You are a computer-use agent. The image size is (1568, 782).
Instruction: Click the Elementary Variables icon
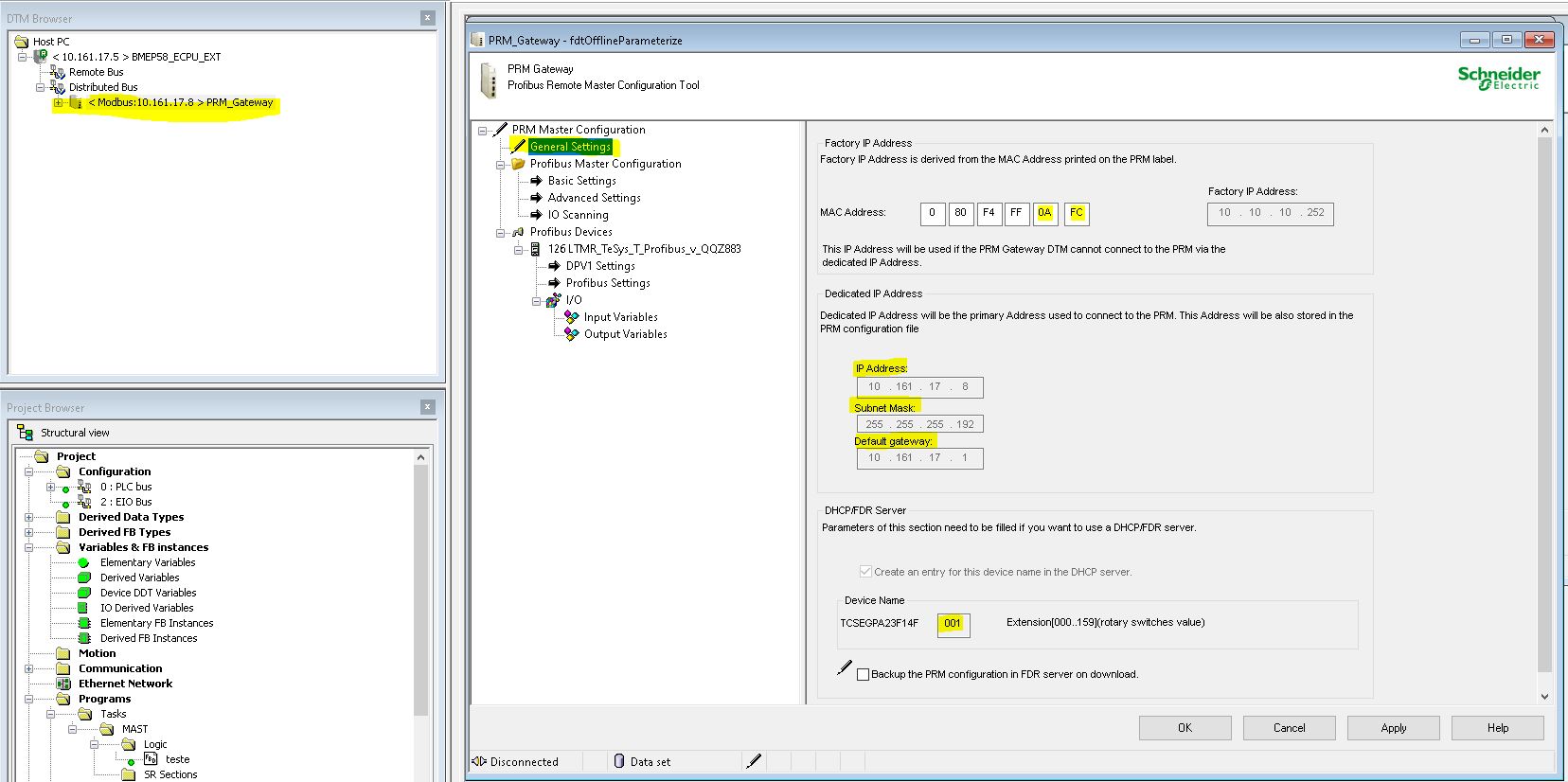[x=83, y=562]
